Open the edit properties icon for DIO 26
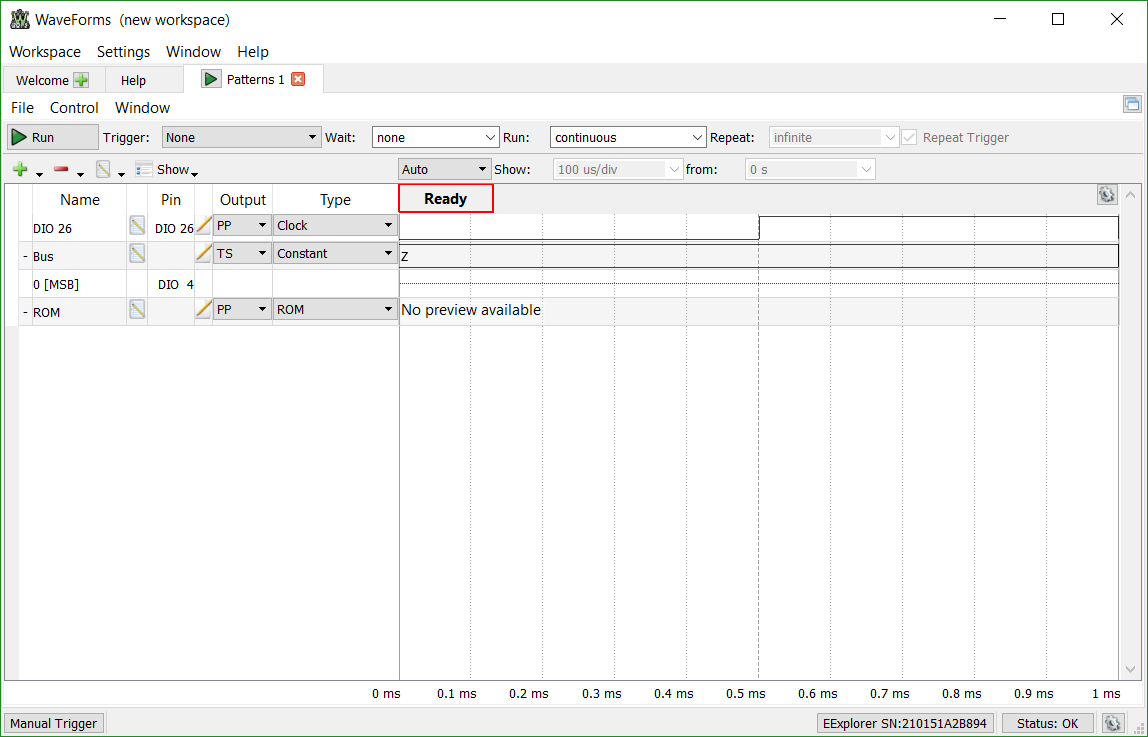Screen dimensions: 1148x737 coord(137,225)
